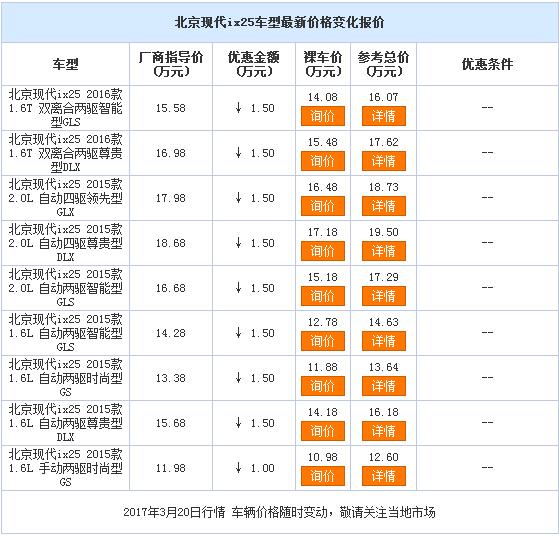The image size is (559, 538).
Task: Click 询价 under 16.48 bare car price
Action: [323, 206]
